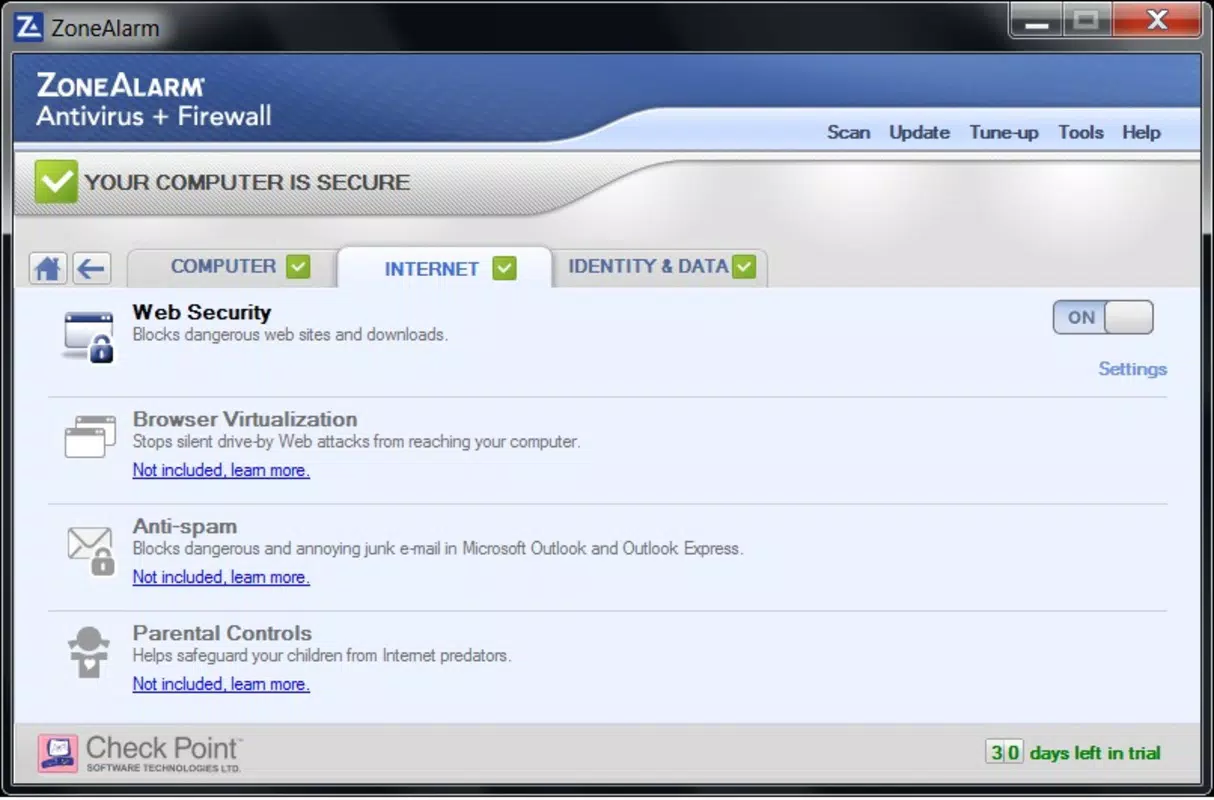Viewport: 1214px width, 800px height.
Task: Click 'Stops silent drive-by Web attacks' description
Action: 356,441
